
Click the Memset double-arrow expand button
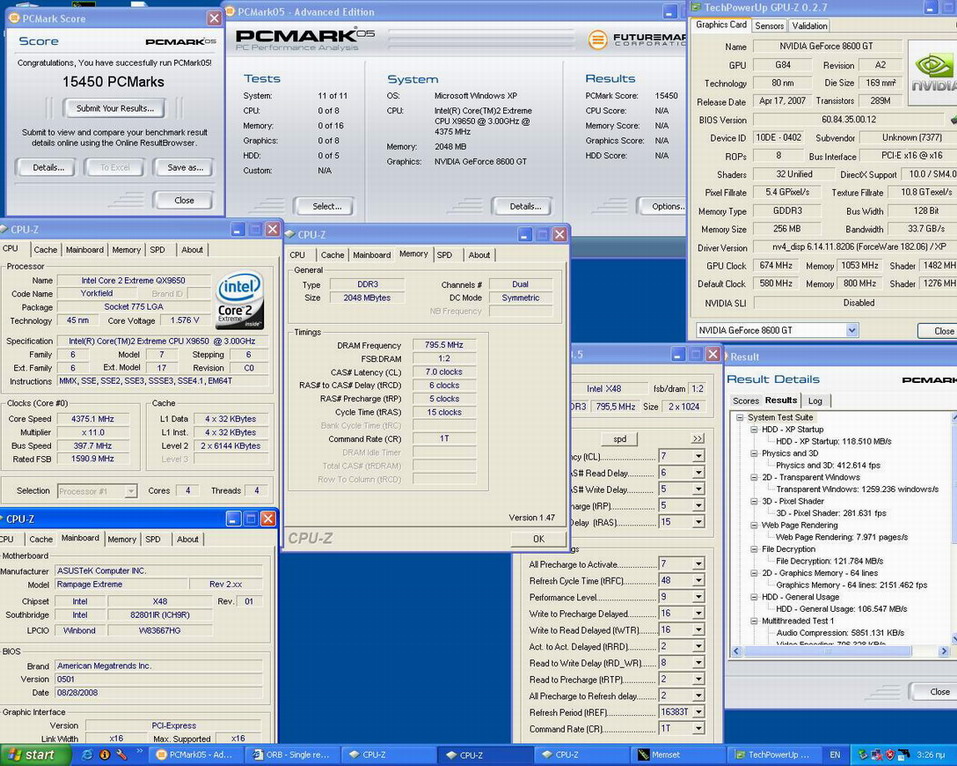698,439
